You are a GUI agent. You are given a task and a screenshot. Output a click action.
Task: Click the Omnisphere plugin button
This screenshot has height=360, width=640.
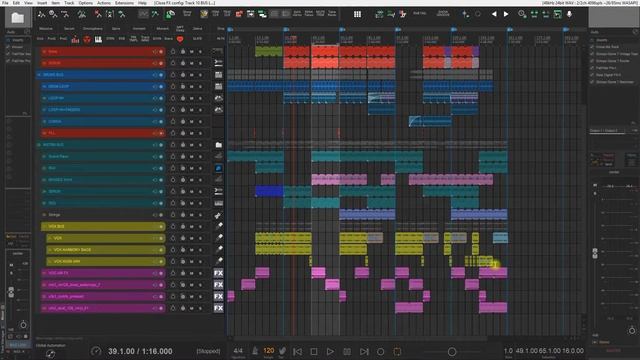click(x=93, y=29)
